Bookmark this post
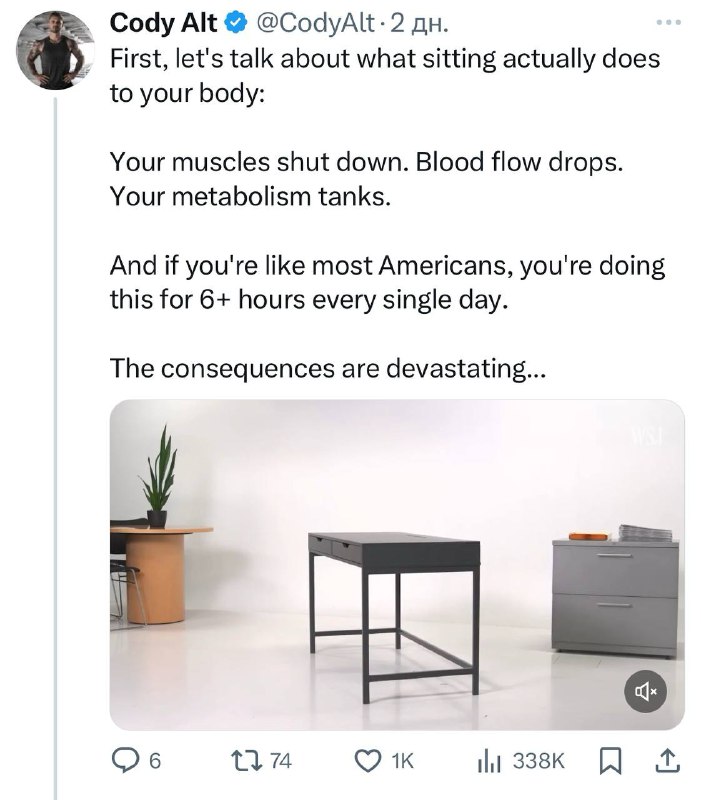Screen dimensions: 701x800 pyautogui.click(x=609, y=761)
